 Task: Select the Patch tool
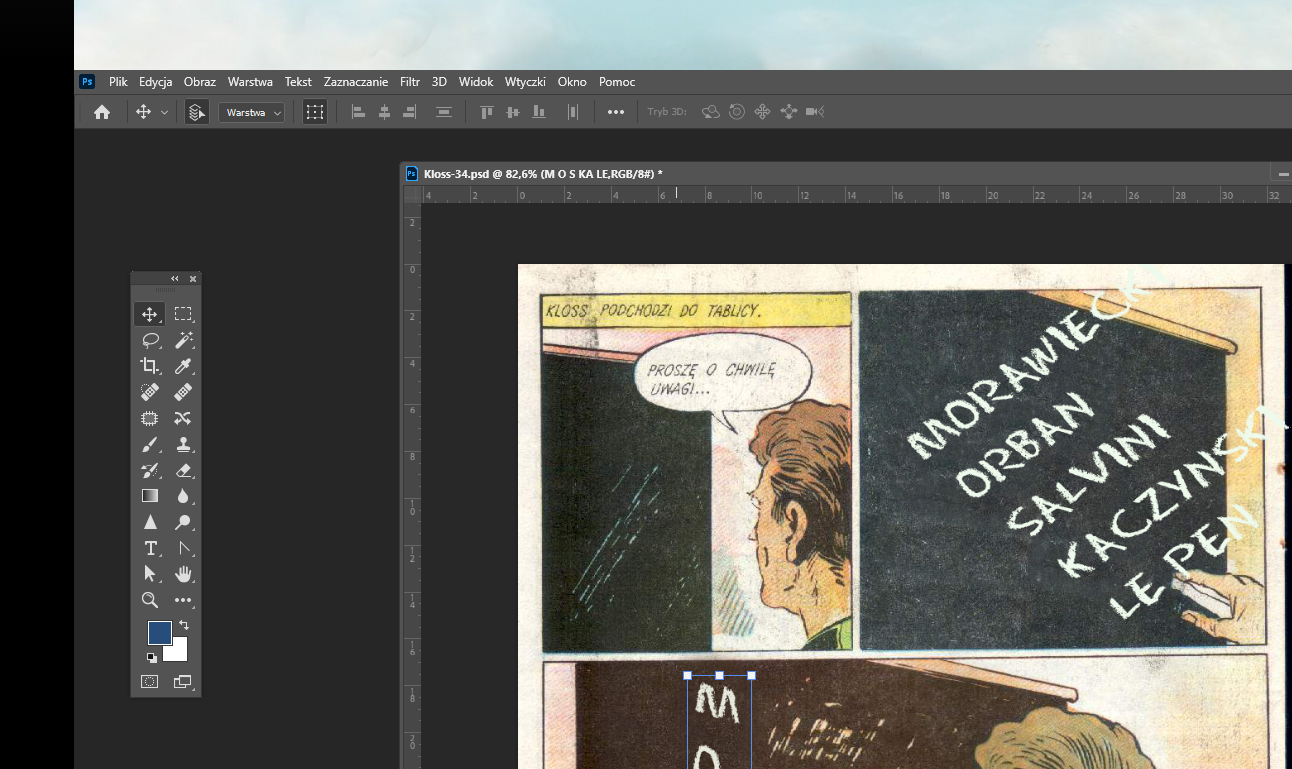pos(150,418)
